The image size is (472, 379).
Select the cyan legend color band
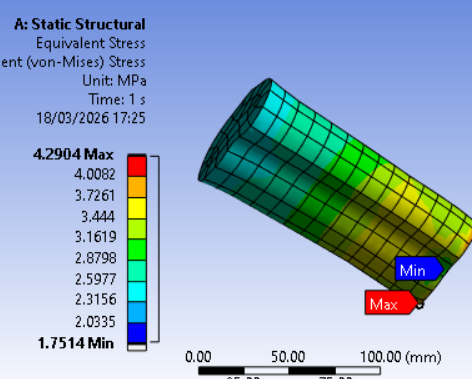click(x=137, y=292)
